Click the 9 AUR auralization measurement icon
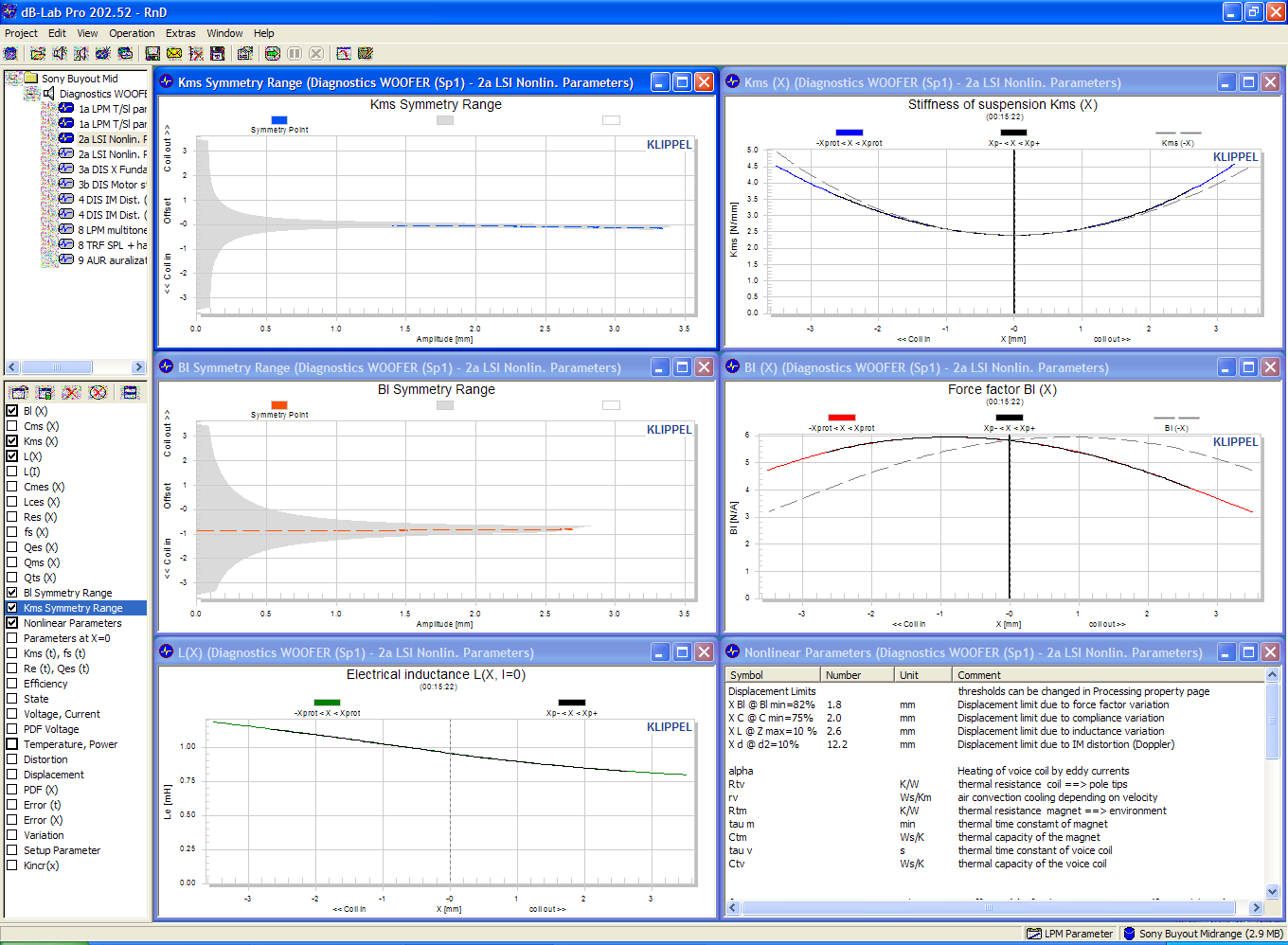The image size is (1288, 945). click(x=66, y=259)
